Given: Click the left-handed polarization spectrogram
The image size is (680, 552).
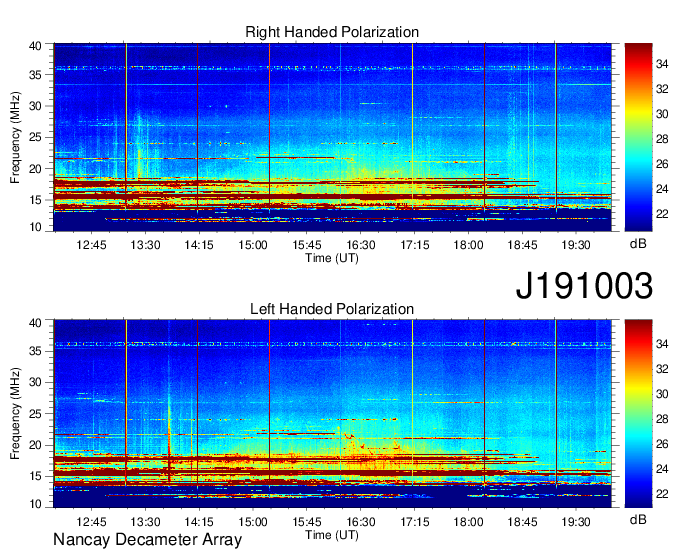Looking at the screenshot, I should (333, 414).
